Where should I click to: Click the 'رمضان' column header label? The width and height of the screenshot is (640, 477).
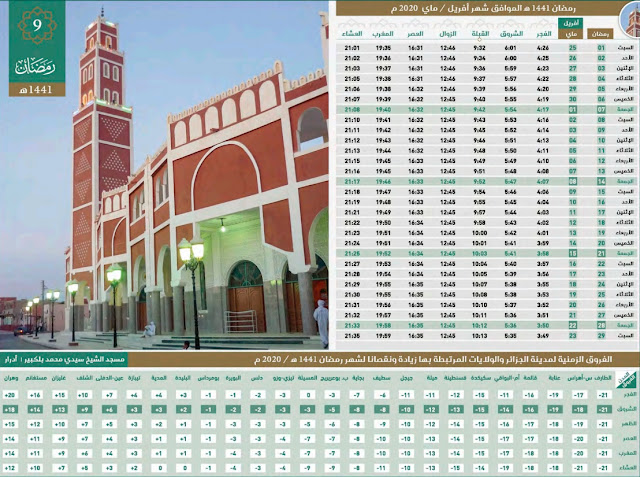click(x=600, y=34)
